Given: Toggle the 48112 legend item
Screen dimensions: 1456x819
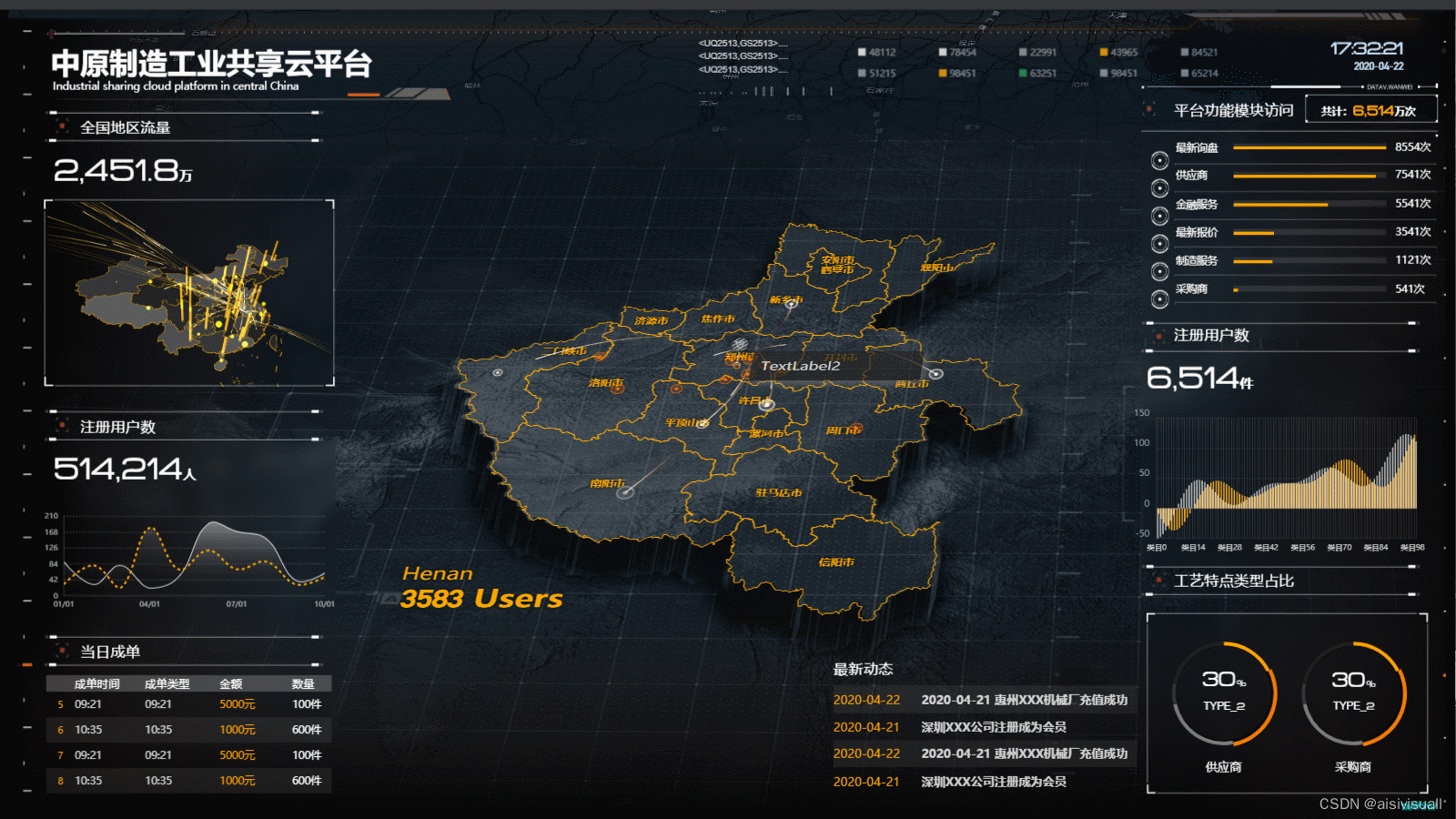Looking at the screenshot, I should 877,52.
